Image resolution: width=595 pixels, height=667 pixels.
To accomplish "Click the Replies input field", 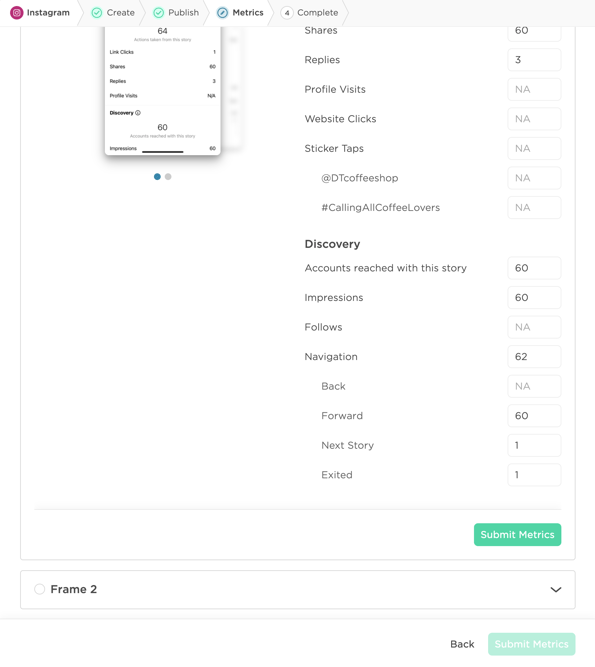I will (x=534, y=60).
